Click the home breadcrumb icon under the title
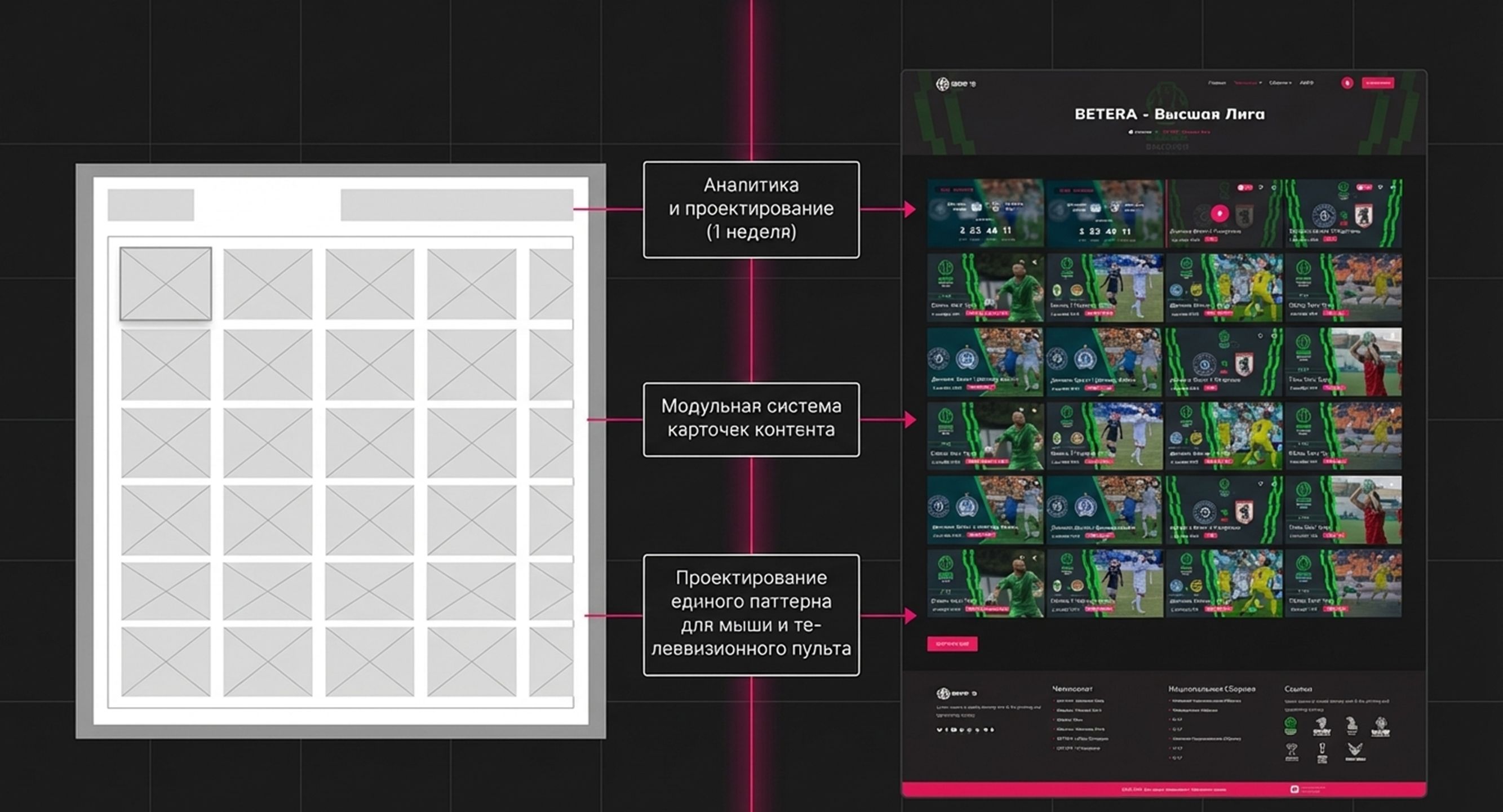This screenshot has height=812, width=1503. (1130, 132)
